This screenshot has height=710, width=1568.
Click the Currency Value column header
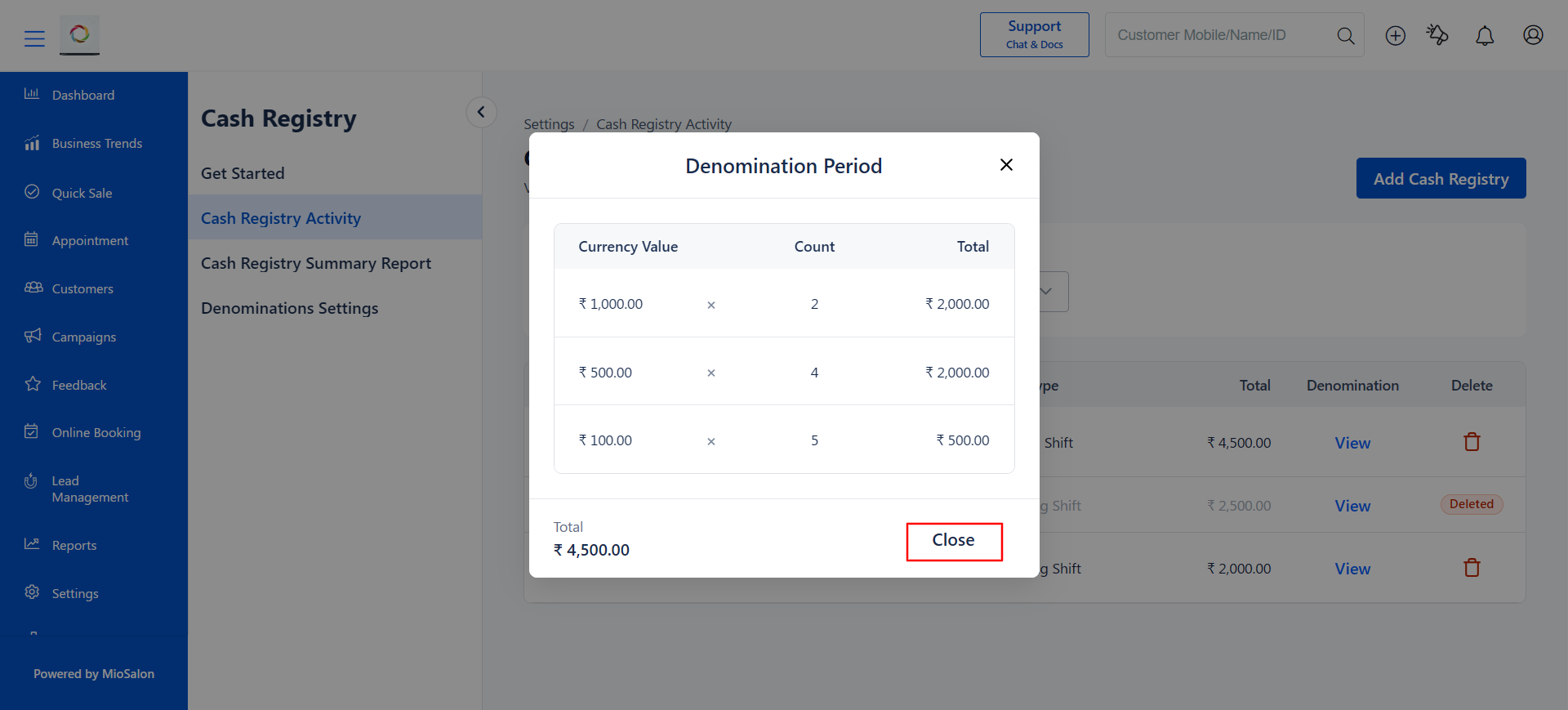tap(628, 247)
